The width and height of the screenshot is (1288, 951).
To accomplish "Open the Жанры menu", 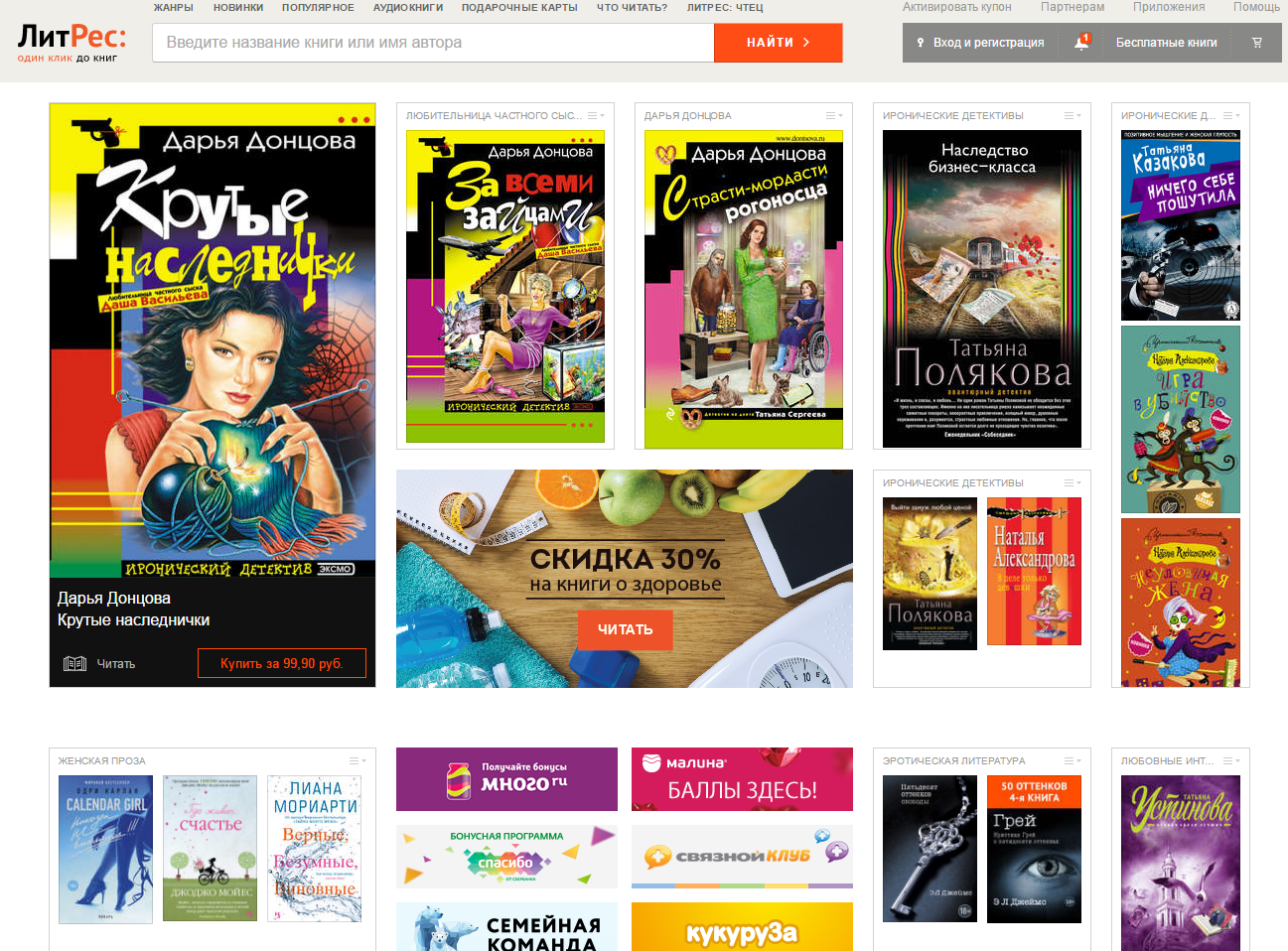I will pyautogui.click(x=173, y=8).
